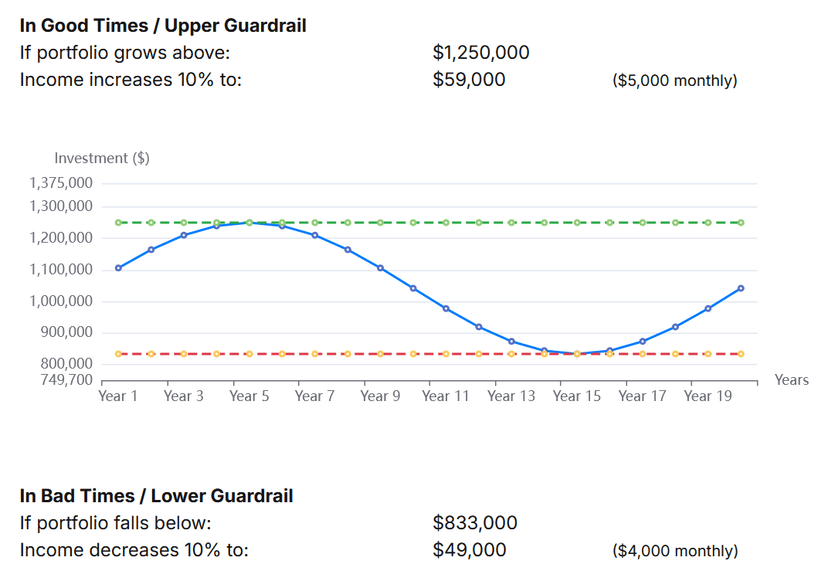This screenshot has height=575, width=828.
Task: Click the ($4,000 monthly) note
Action: tap(675, 551)
